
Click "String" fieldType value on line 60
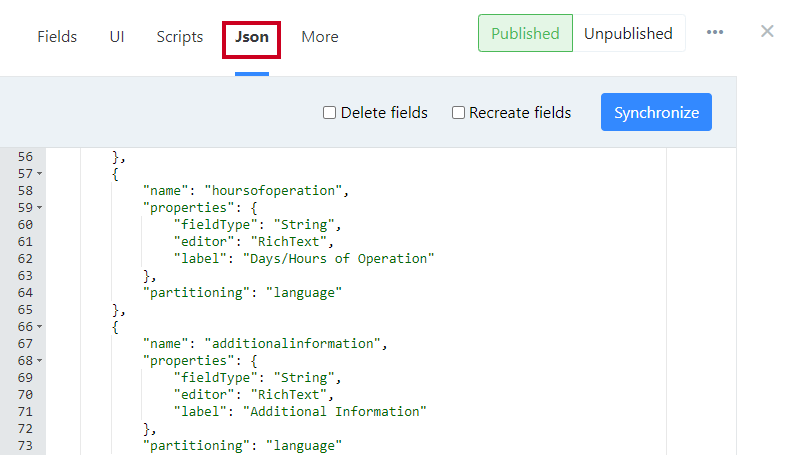pos(304,225)
